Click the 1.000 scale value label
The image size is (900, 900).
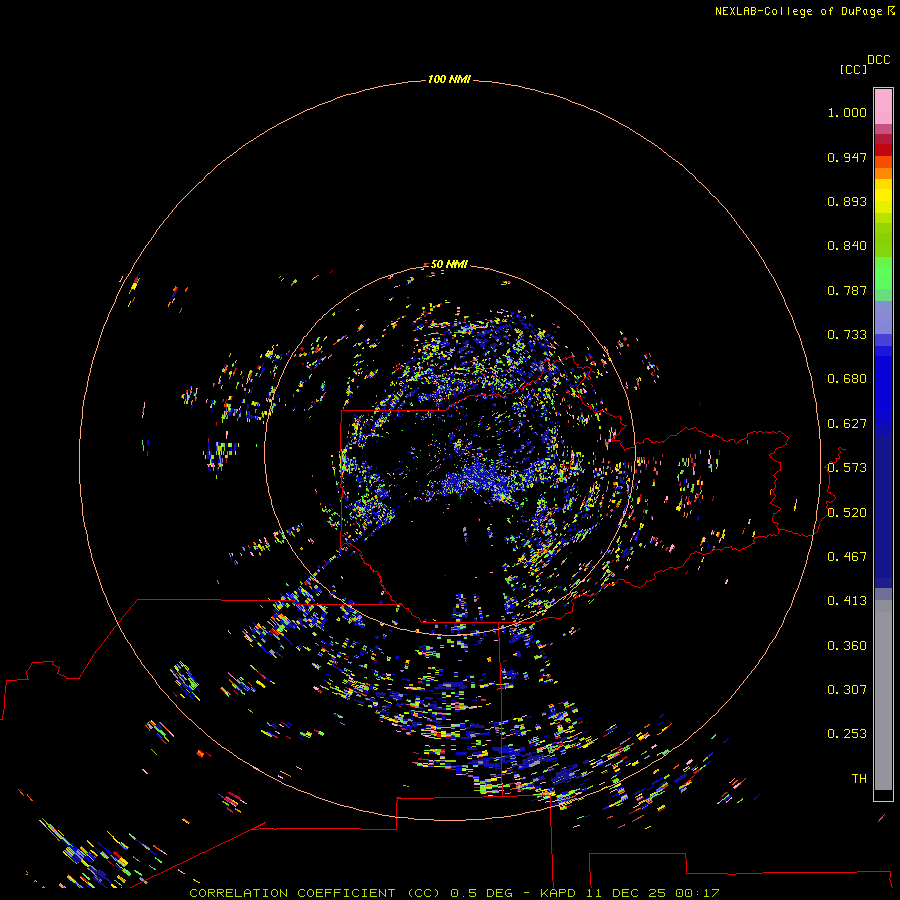[x=846, y=113]
